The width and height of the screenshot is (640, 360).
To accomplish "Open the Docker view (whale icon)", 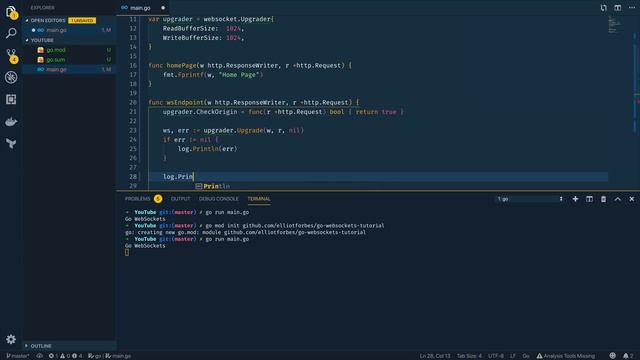I will point(11,121).
